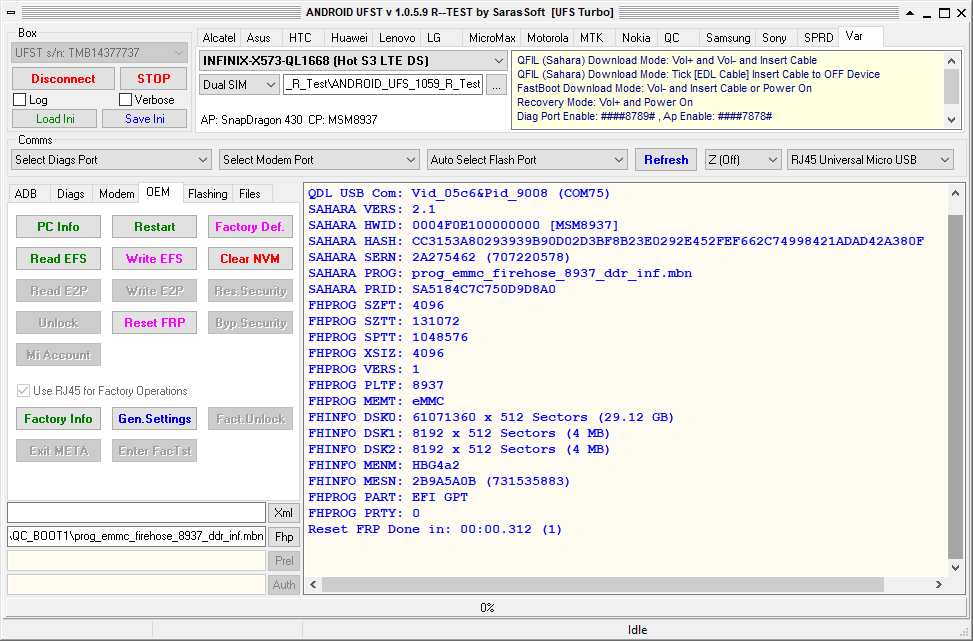The height and width of the screenshot is (641, 973).
Task: Switch to the LG brand tab
Action: [434, 38]
